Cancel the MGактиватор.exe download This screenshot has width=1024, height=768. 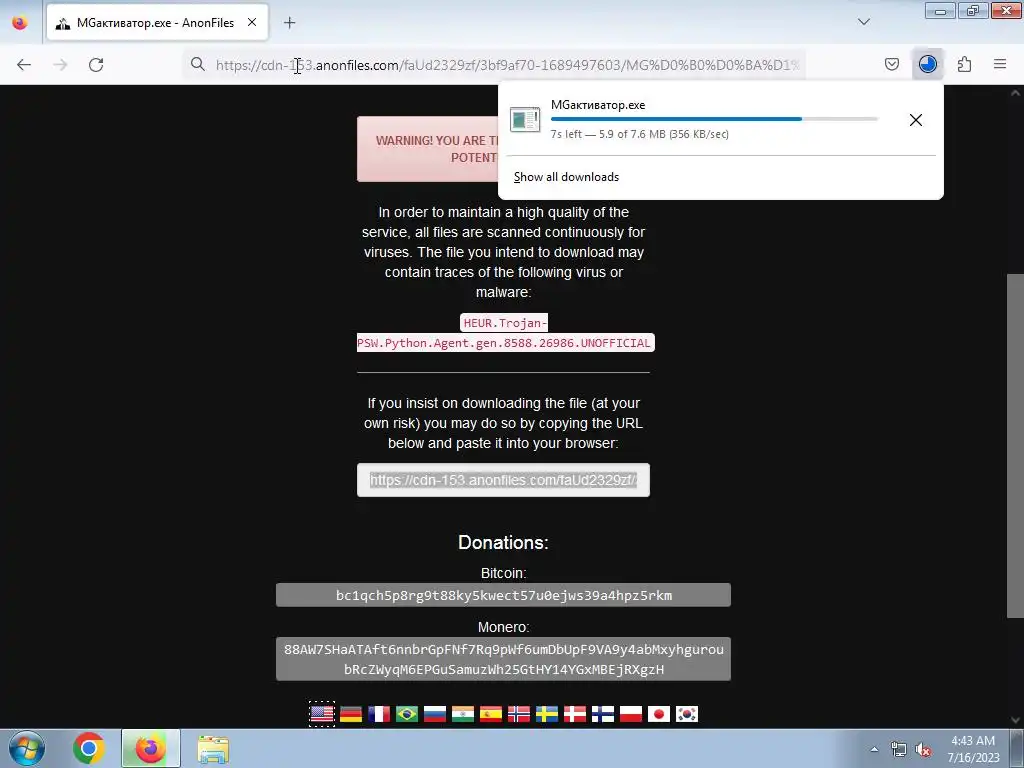tap(916, 120)
